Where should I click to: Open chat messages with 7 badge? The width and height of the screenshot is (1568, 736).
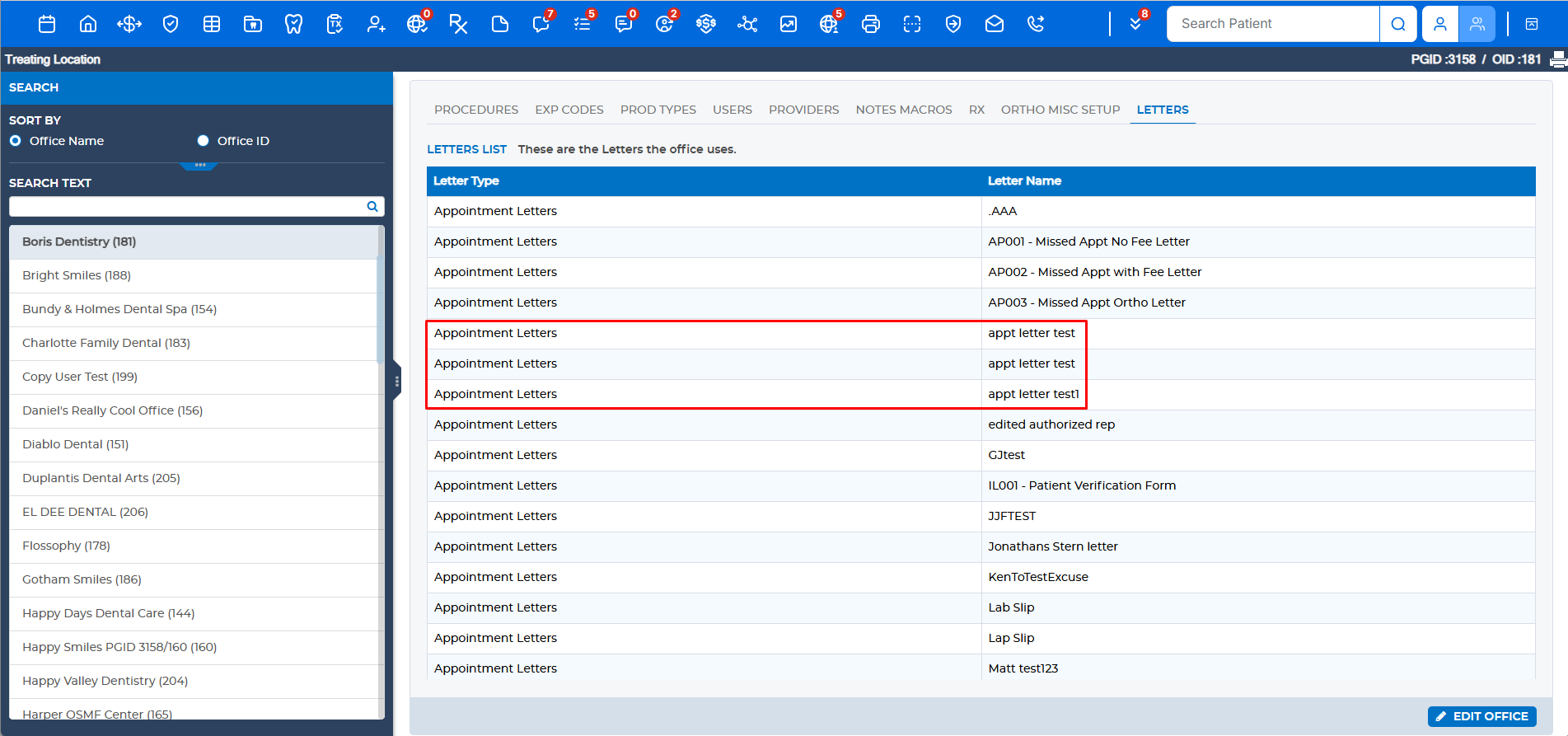(x=541, y=24)
